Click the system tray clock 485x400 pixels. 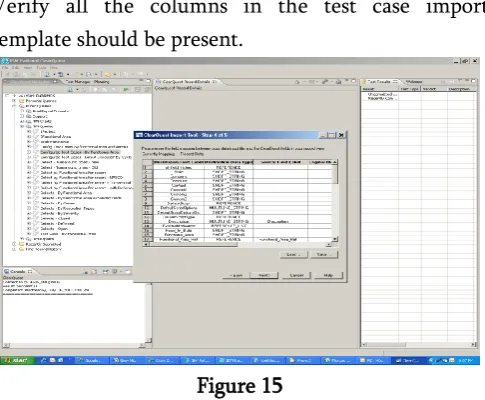[466, 360]
